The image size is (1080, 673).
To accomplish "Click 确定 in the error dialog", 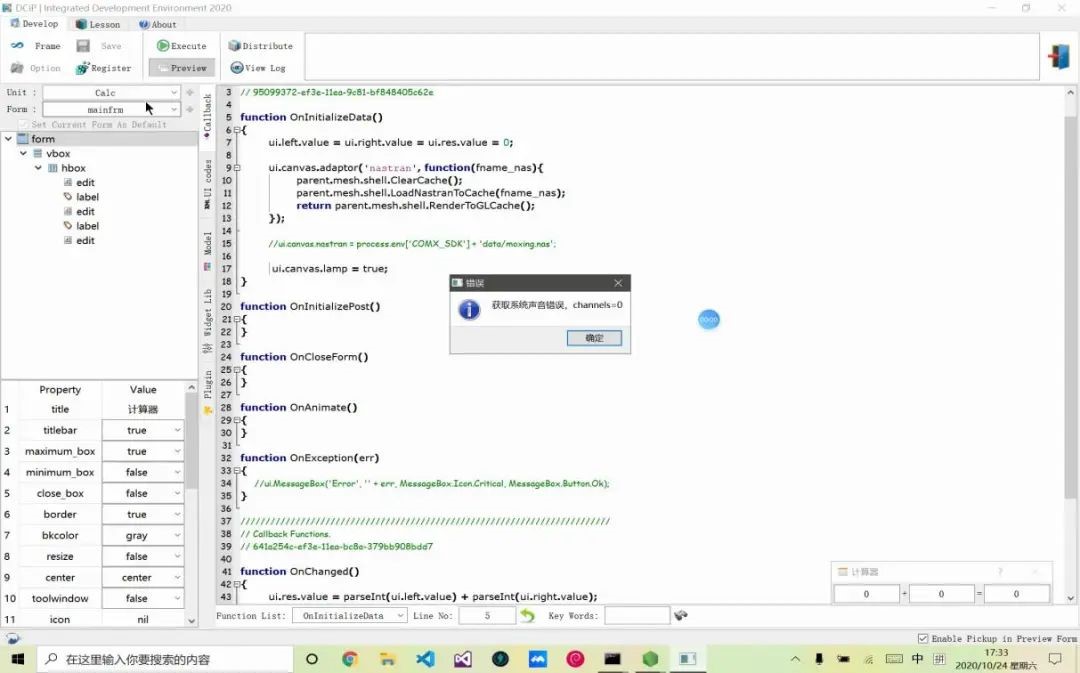I will point(594,338).
